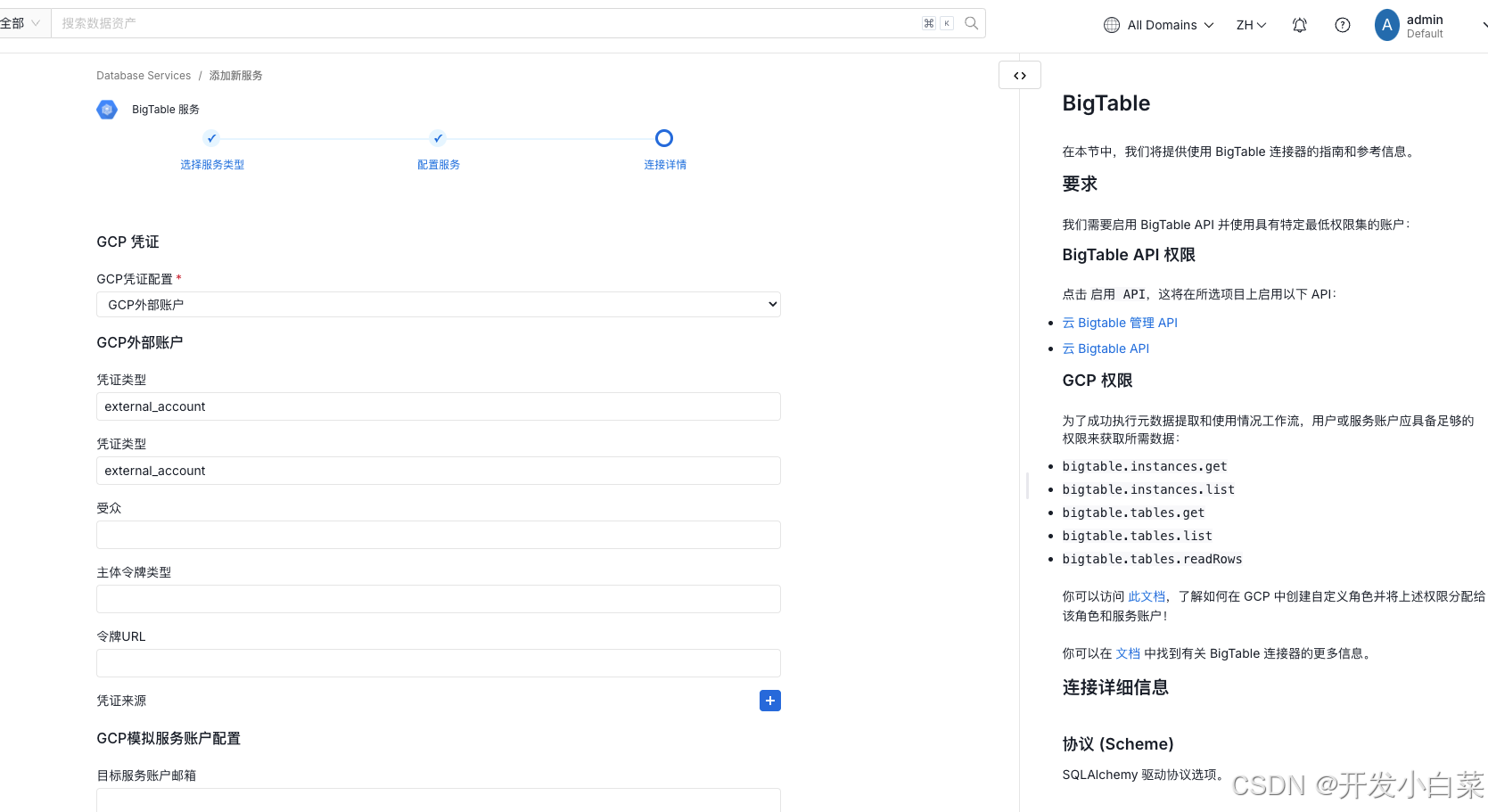Viewport: 1488px width, 812px height.
Task: Click the 目标服务账户邮箱 input field
Action: (439, 800)
